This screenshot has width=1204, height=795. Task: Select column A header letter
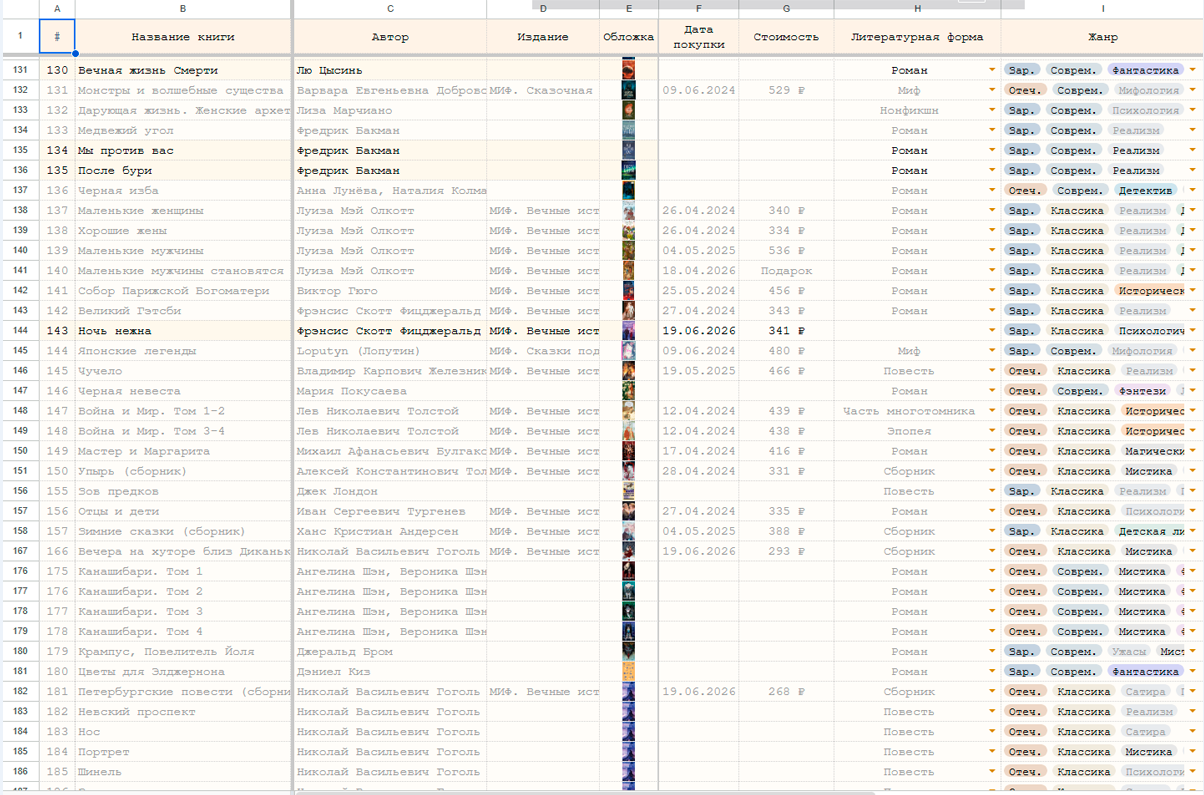pyautogui.click(x=57, y=8)
